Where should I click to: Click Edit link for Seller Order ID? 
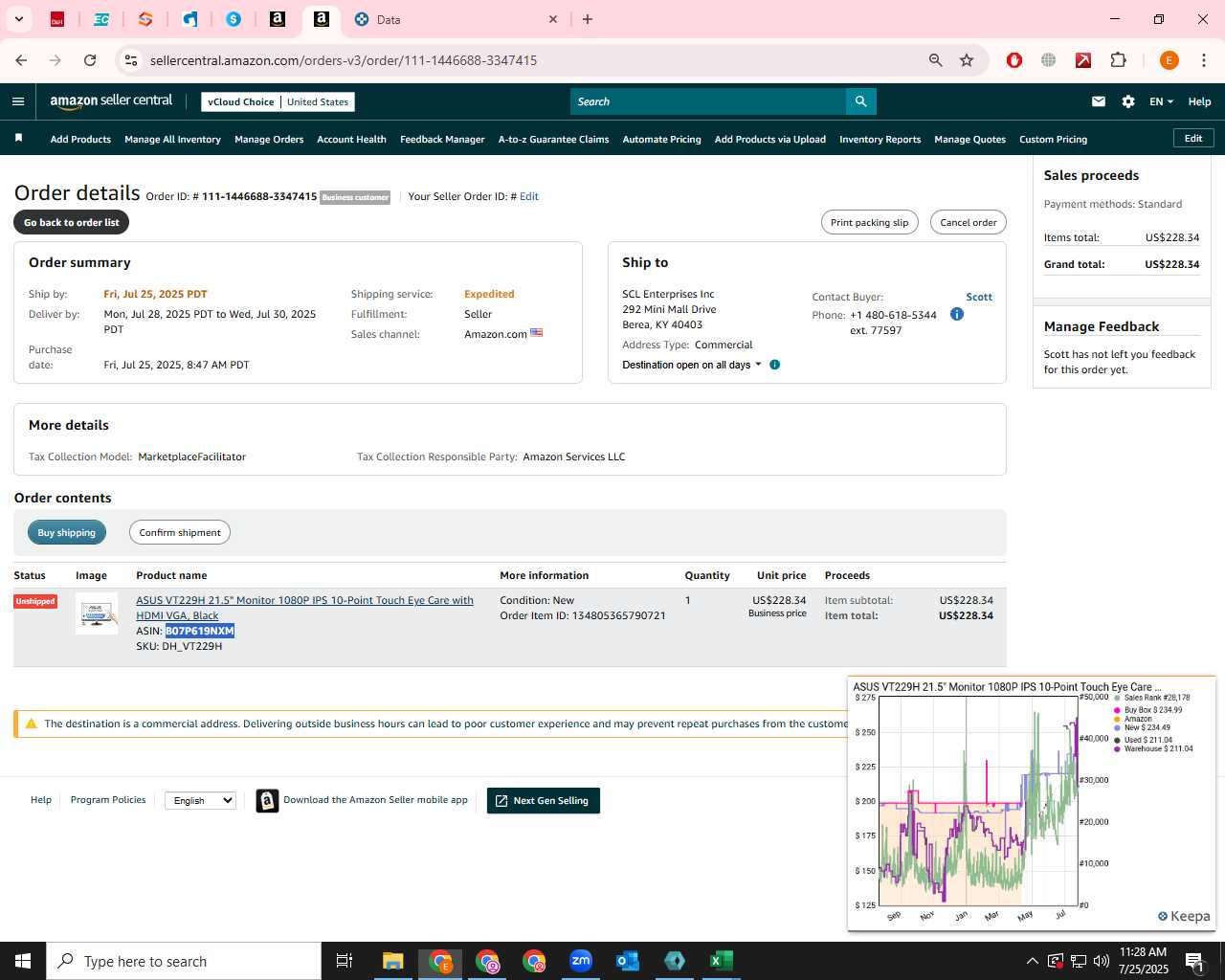tap(529, 196)
